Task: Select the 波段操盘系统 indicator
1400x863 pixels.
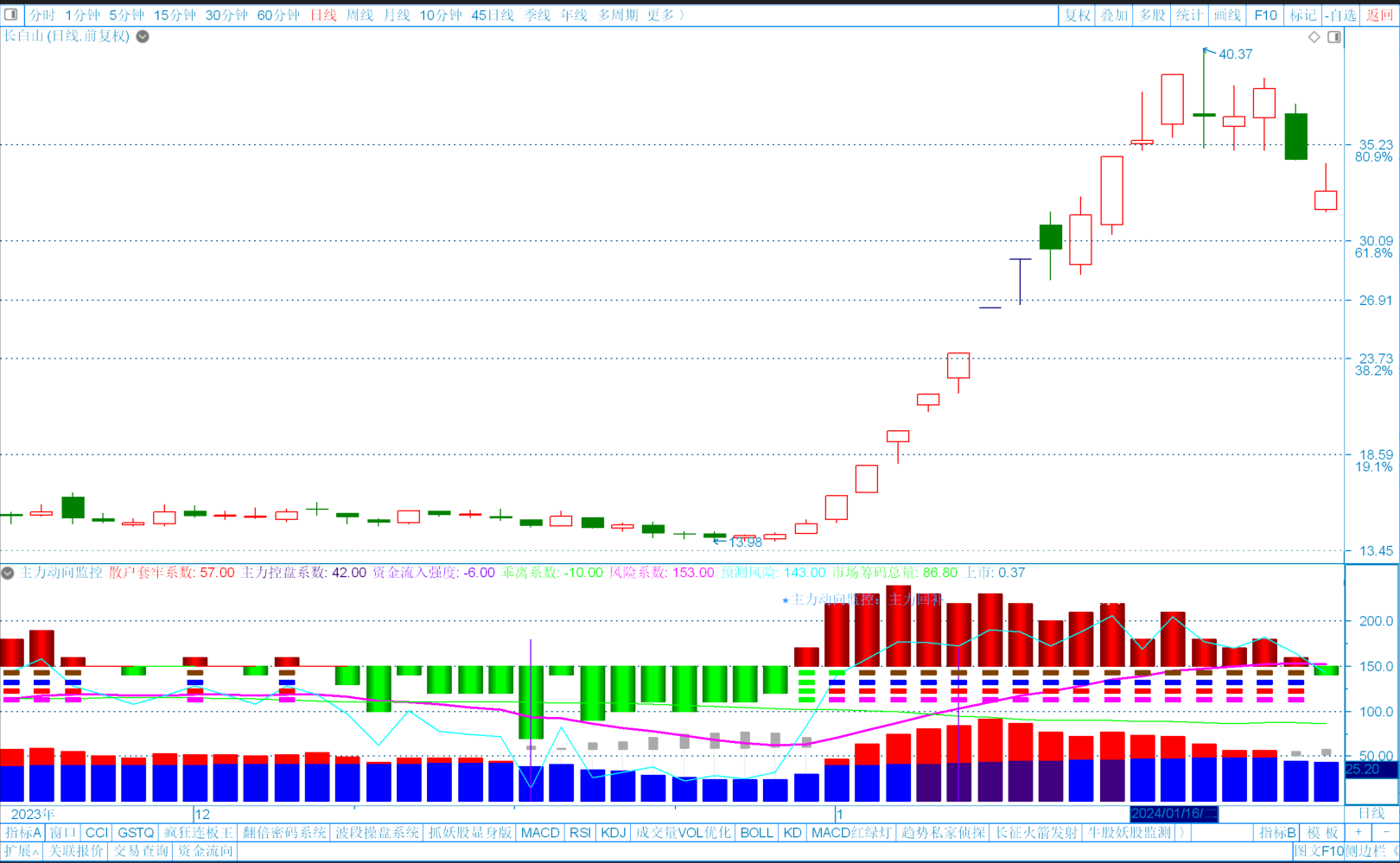Action: [x=378, y=833]
